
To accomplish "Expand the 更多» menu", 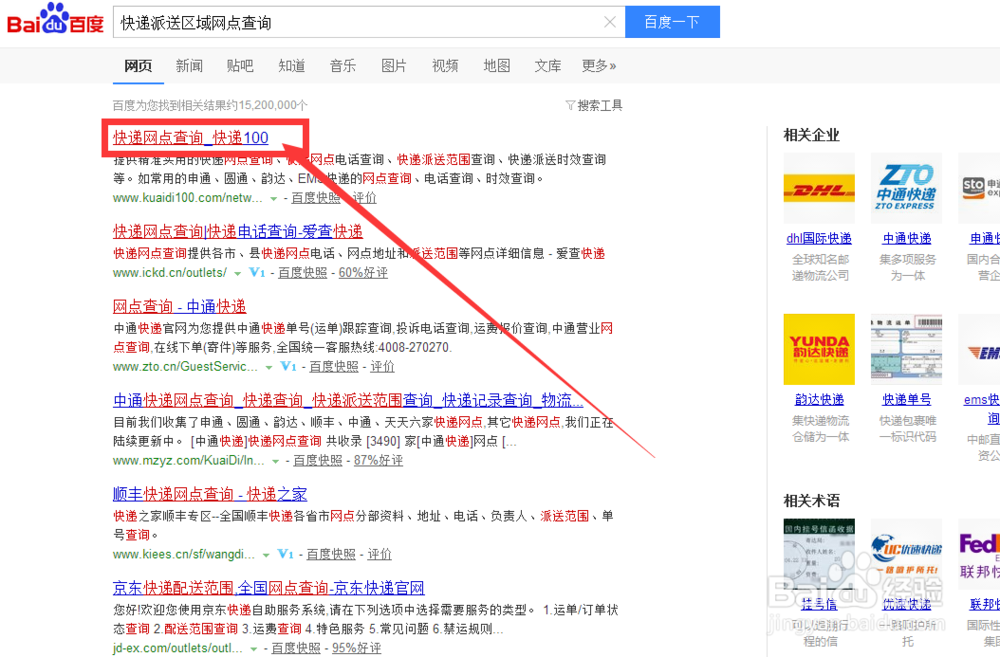I will (599, 66).
